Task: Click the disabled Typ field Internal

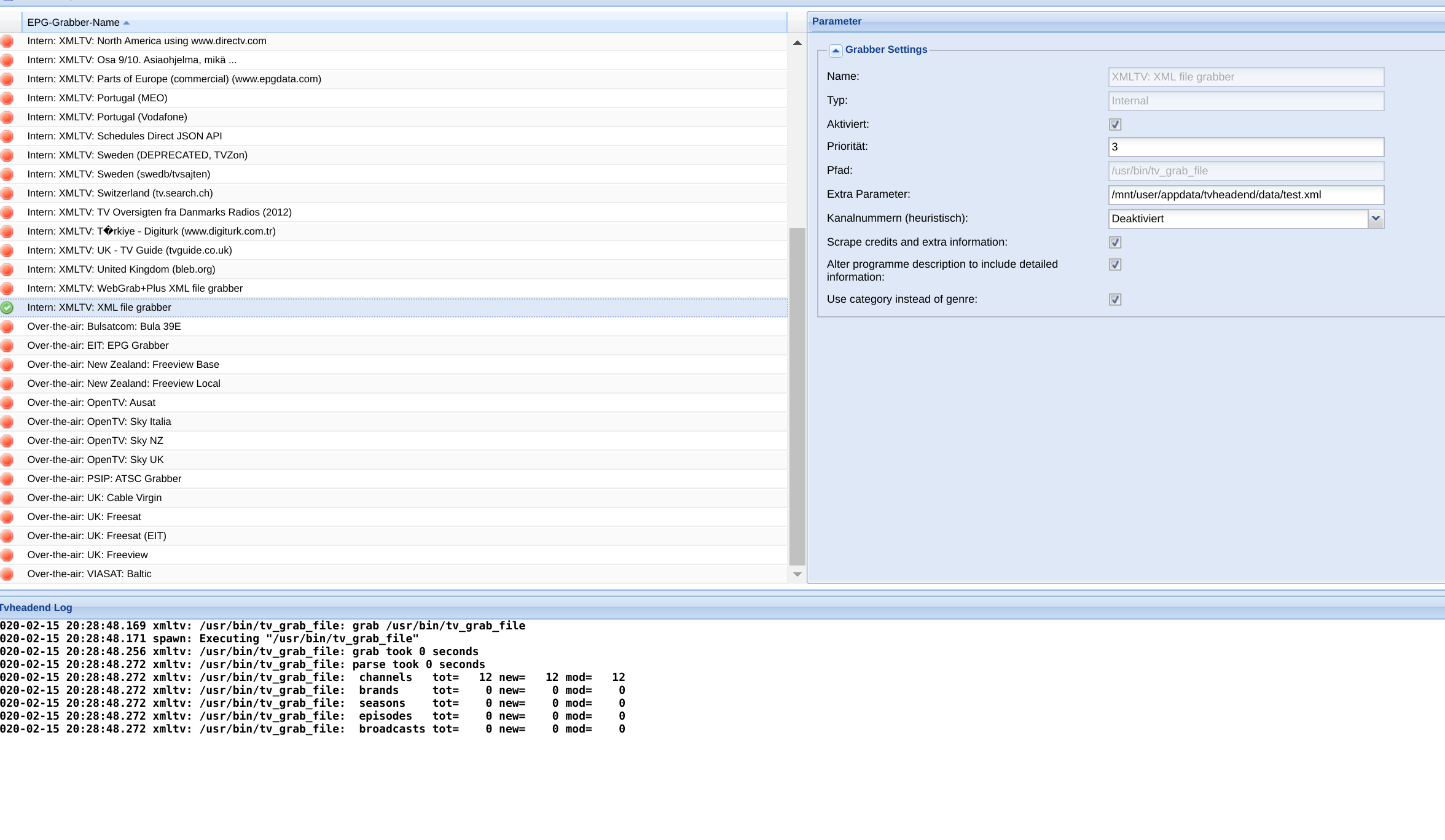Action: 1246,101
